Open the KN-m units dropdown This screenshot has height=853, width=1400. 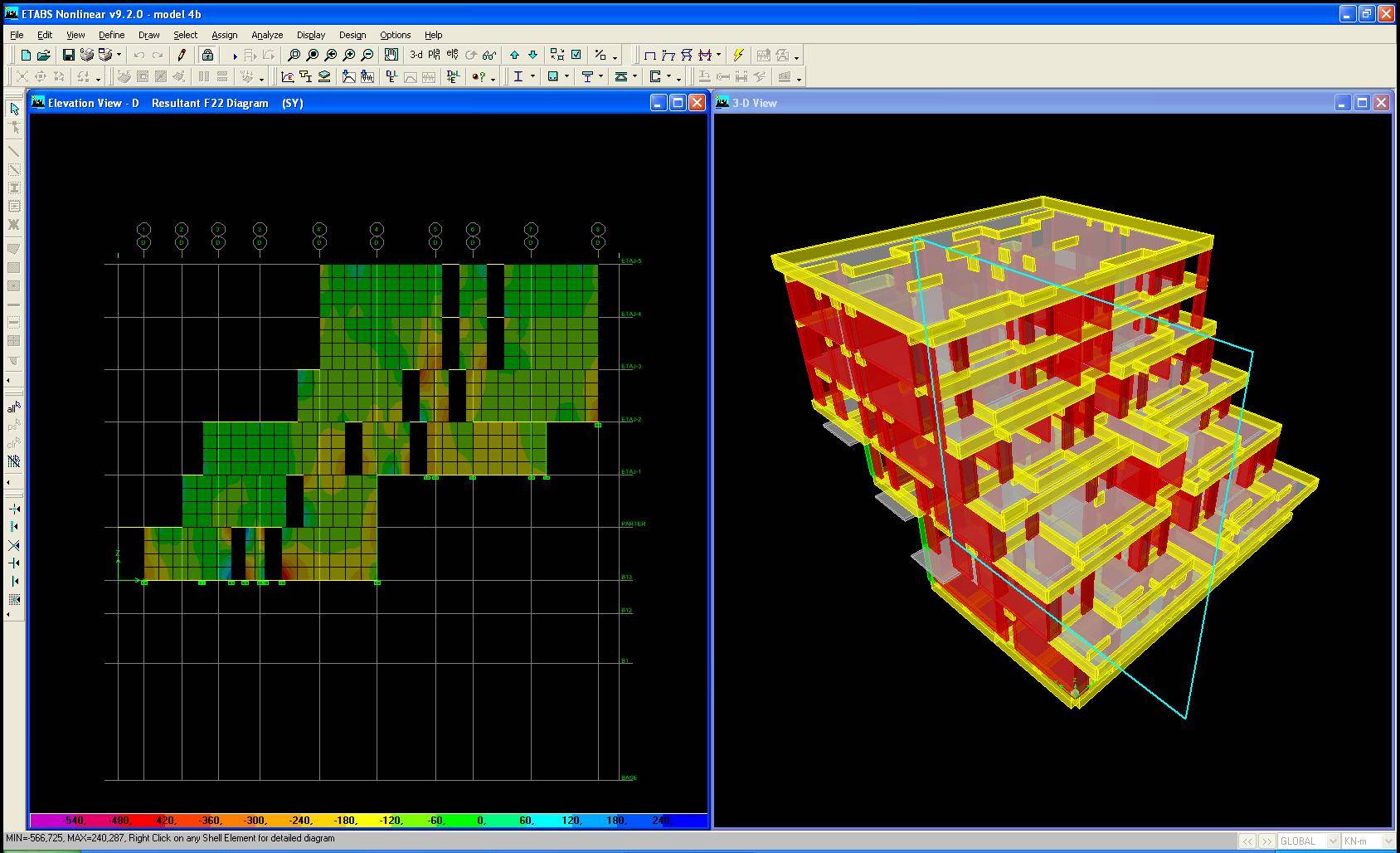[1367, 841]
